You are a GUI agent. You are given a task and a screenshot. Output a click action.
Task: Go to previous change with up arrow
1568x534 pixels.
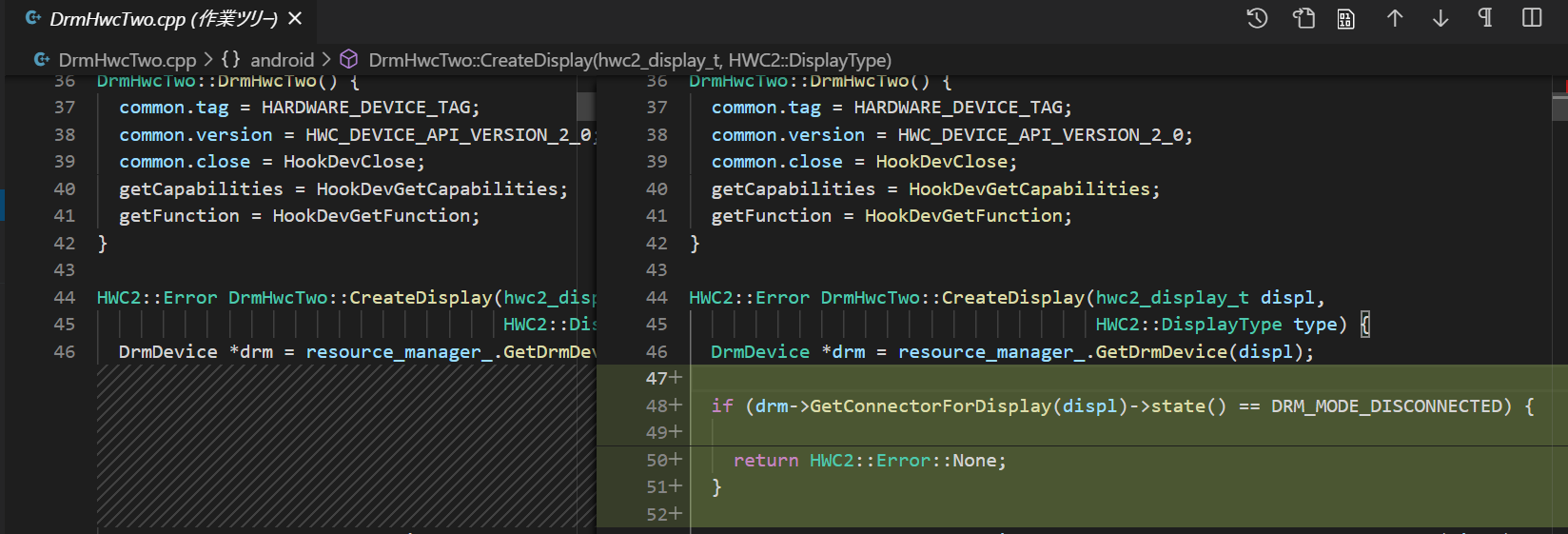pos(1395,18)
